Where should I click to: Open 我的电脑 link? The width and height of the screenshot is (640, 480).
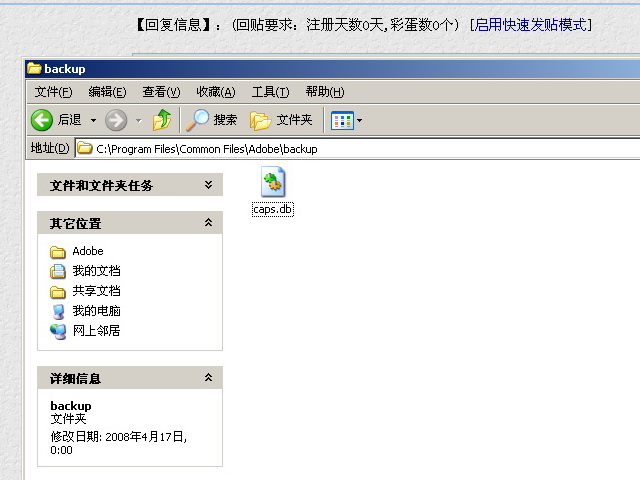pos(96,311)
